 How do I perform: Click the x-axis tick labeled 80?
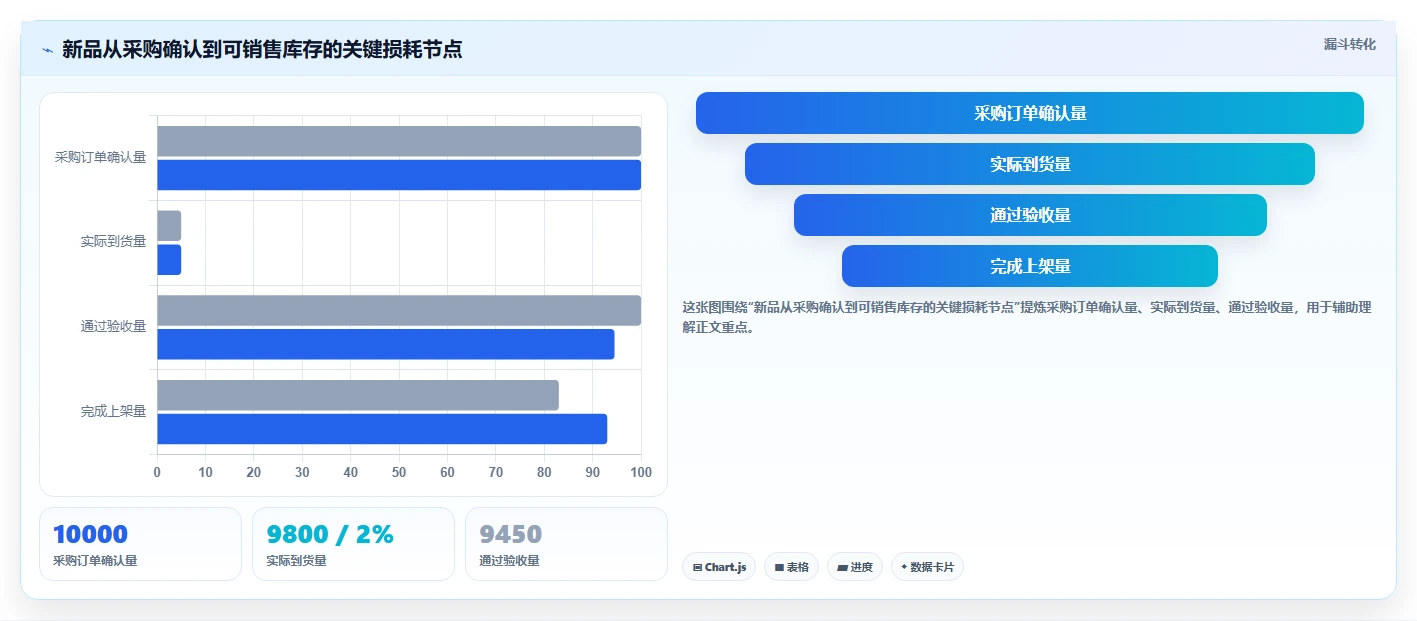pos(544,472)
